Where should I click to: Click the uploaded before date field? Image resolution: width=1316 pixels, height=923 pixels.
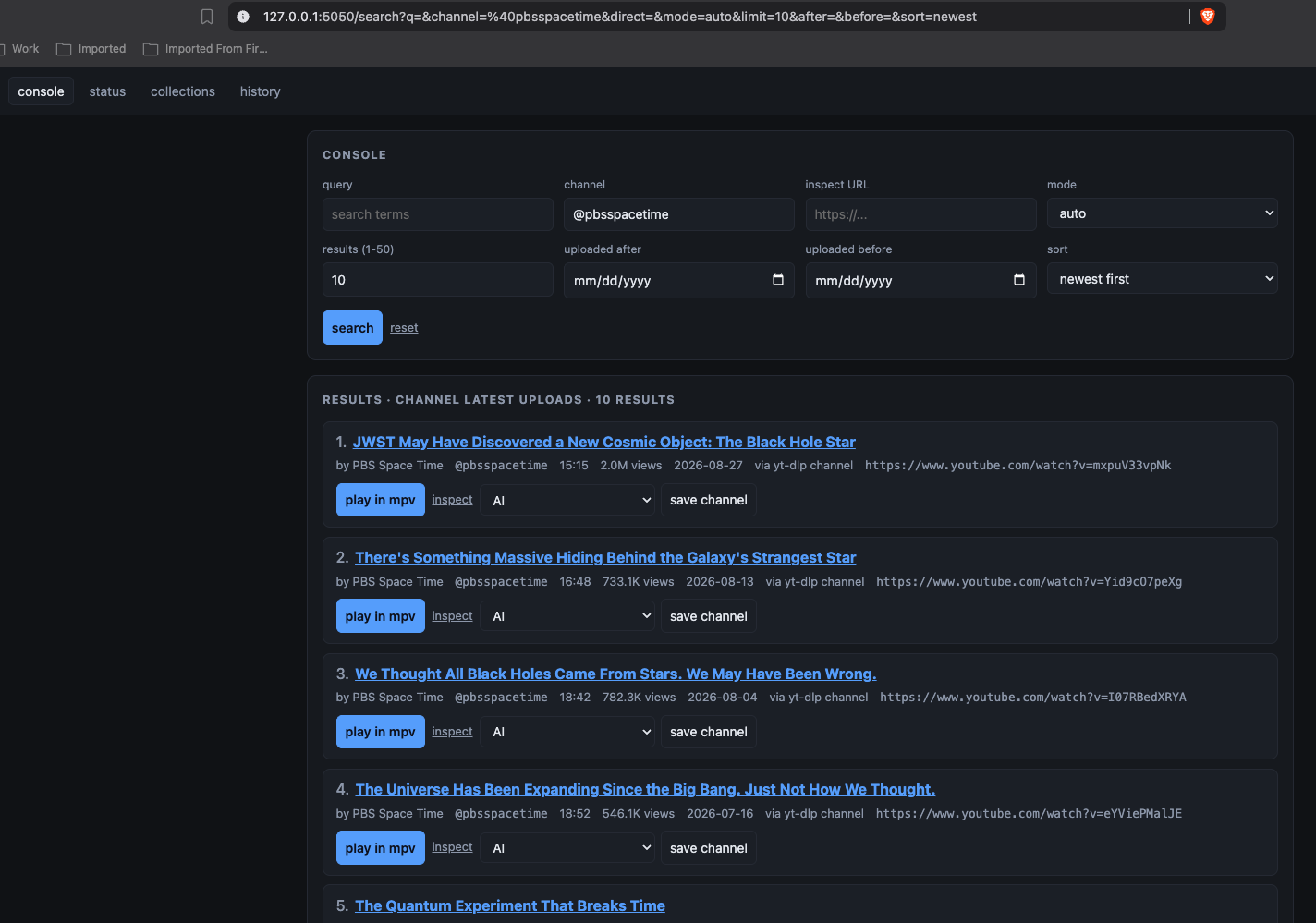pyautogui.click(x=920, y=280)
